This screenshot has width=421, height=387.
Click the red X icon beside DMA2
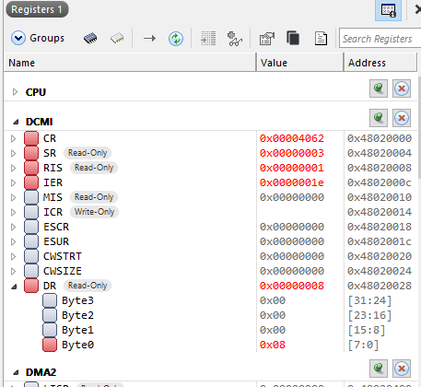point(401,368)
